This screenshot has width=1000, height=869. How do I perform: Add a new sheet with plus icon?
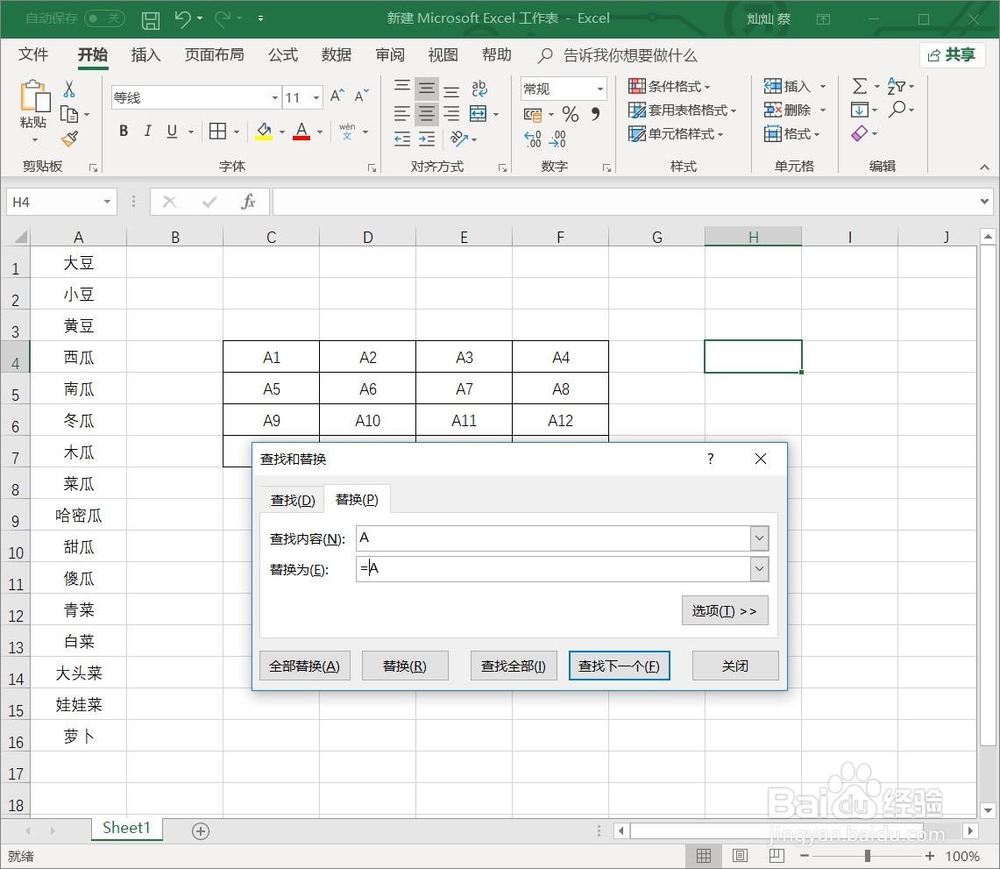(x=200, y=831)
